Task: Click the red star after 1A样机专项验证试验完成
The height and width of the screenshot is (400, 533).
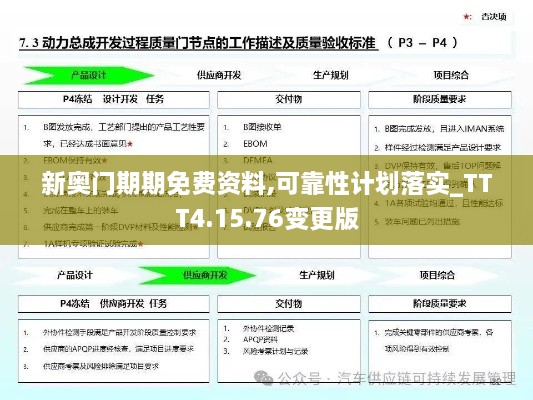Action: (141, 244)
